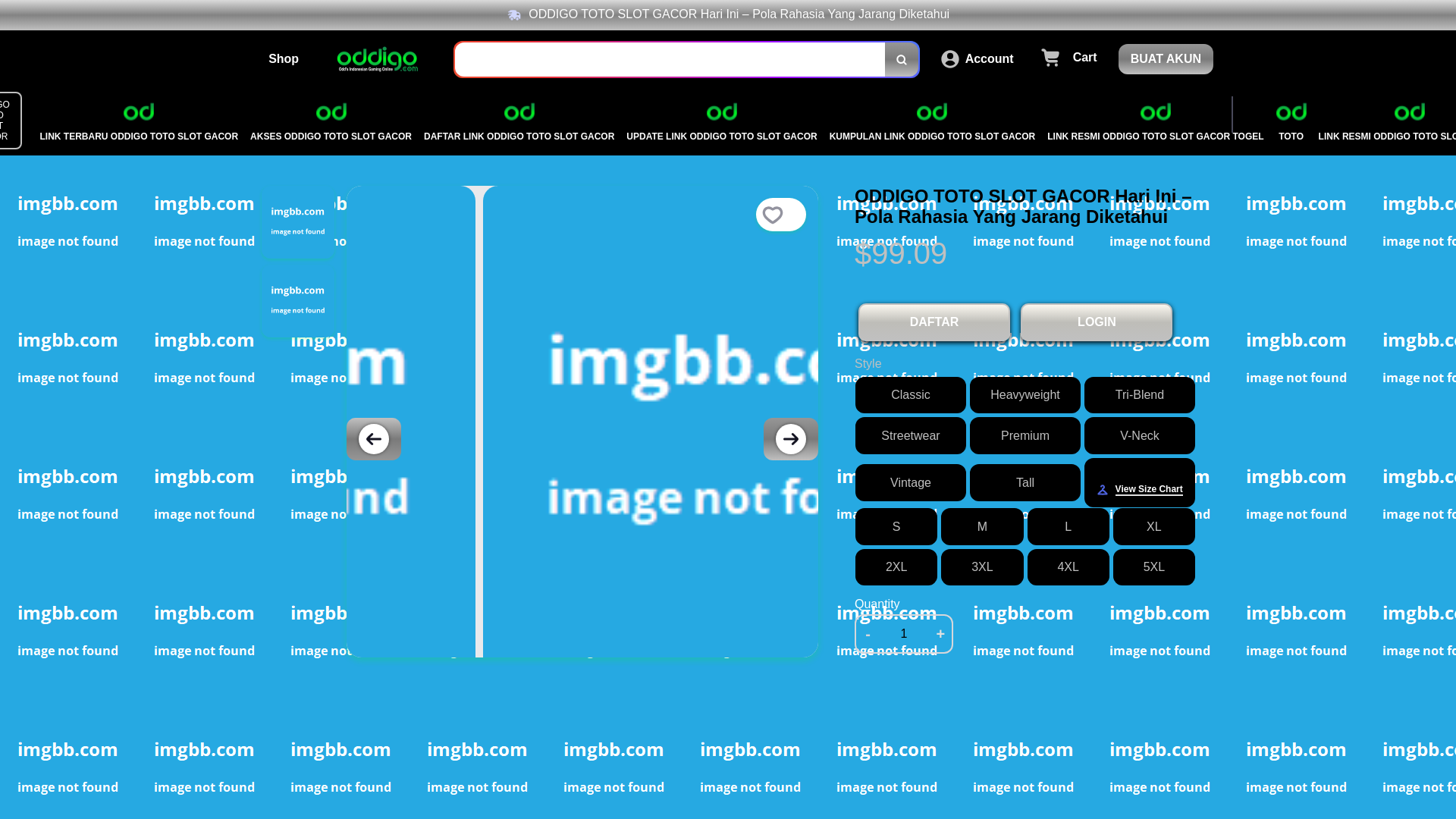This screenshot has height=819, width=1456.
Task: Click the DAFTAR button
Action: (x=934, y=322)
